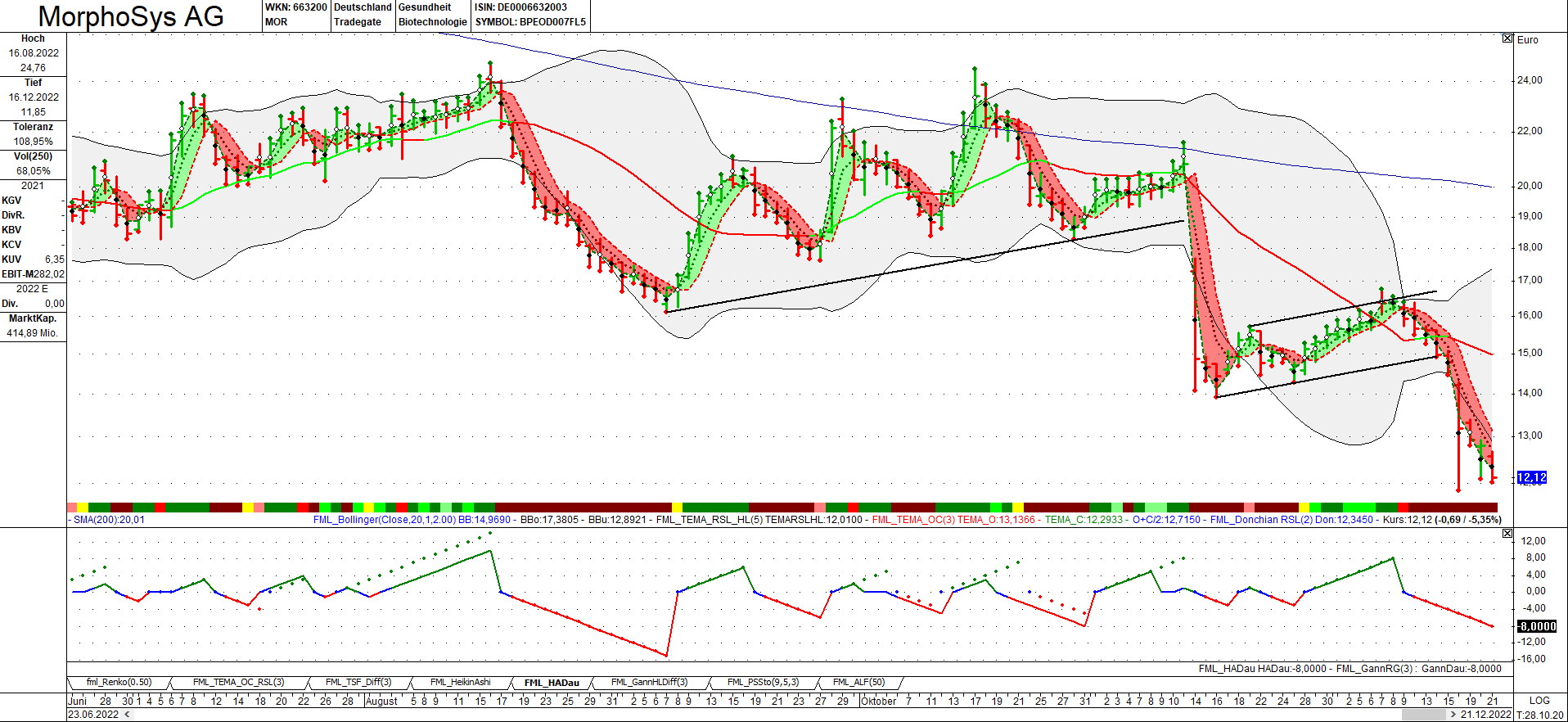This screenshot has height=722, width=1568.
Task: Click the KGV row label
Action: point(11,201)
